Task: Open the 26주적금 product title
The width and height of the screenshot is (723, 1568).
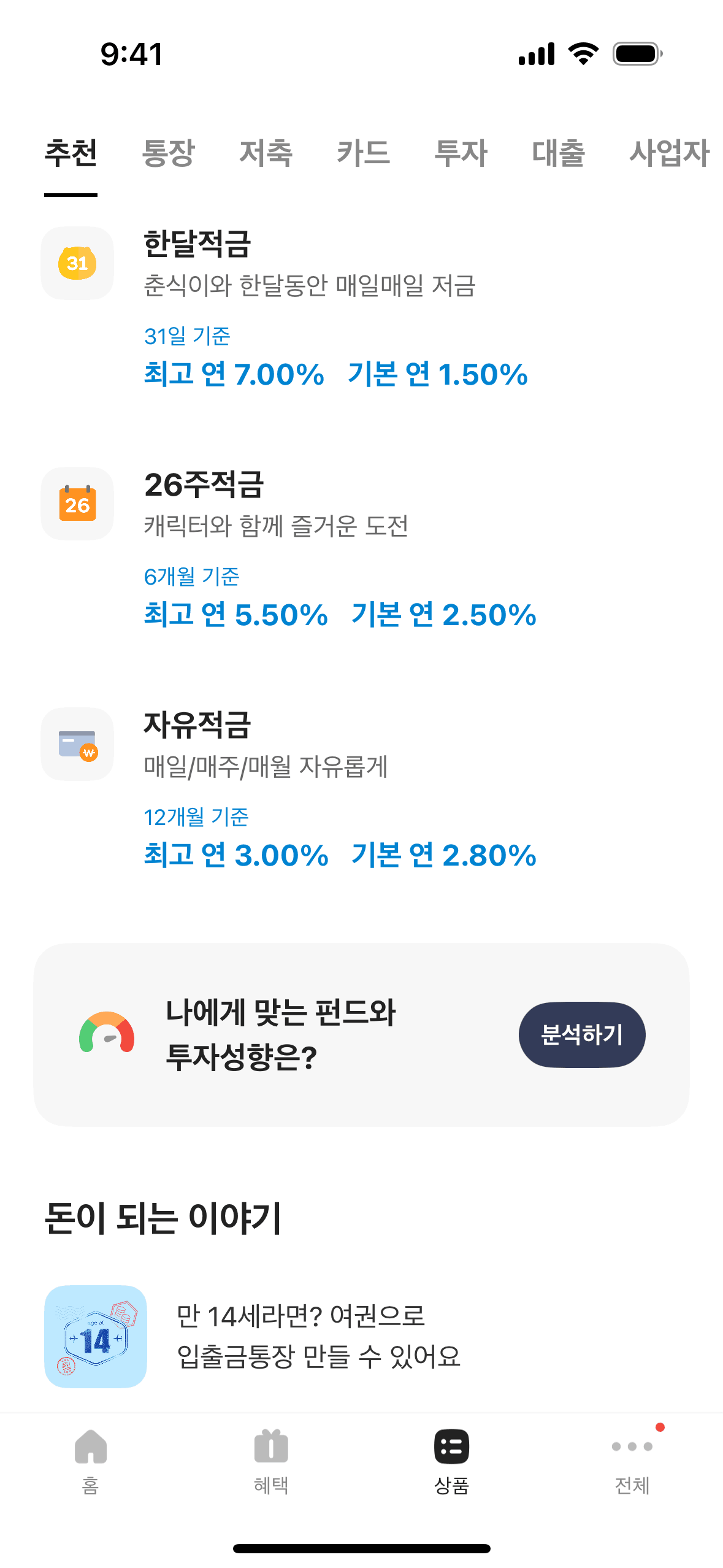Action: tap(204, 485)
